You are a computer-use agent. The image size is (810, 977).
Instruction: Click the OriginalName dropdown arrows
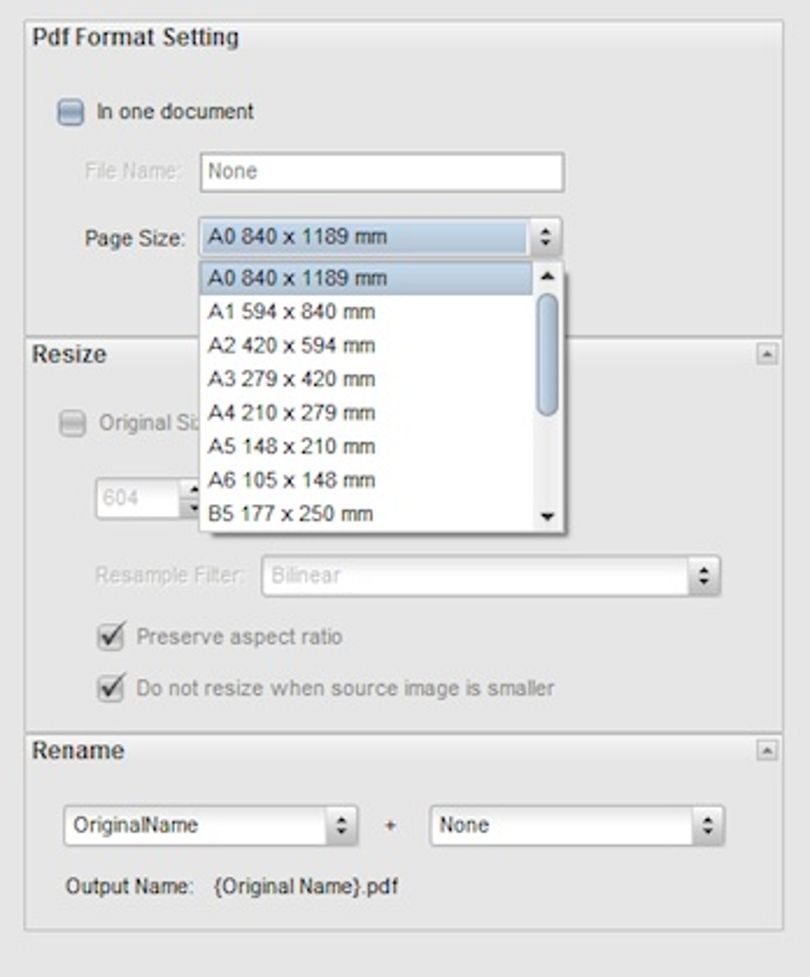341,825
